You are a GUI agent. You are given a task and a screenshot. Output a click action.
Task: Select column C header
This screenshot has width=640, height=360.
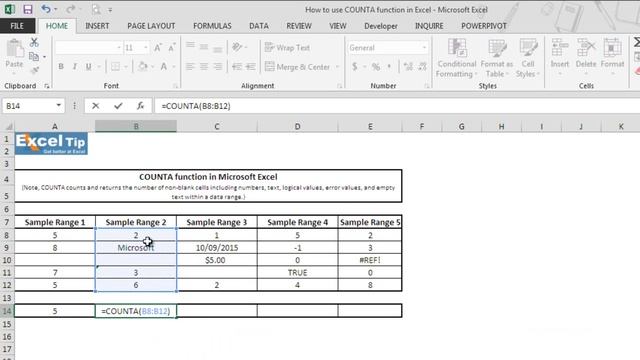click(x=217, y=127)
